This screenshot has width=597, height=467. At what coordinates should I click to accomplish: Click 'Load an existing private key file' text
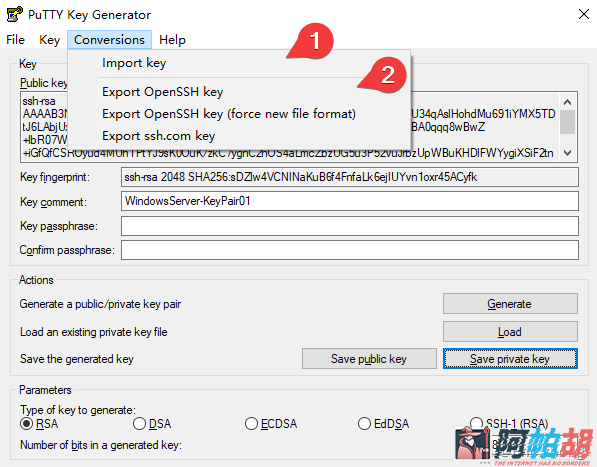(x=94, y=332)
